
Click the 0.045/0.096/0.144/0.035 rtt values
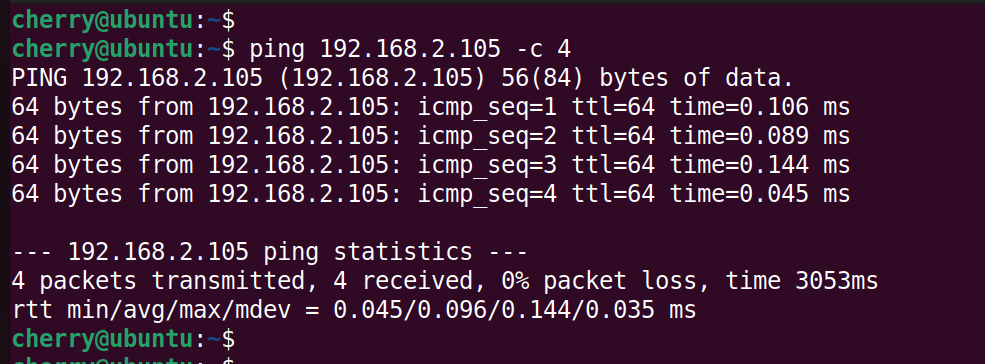514,310
